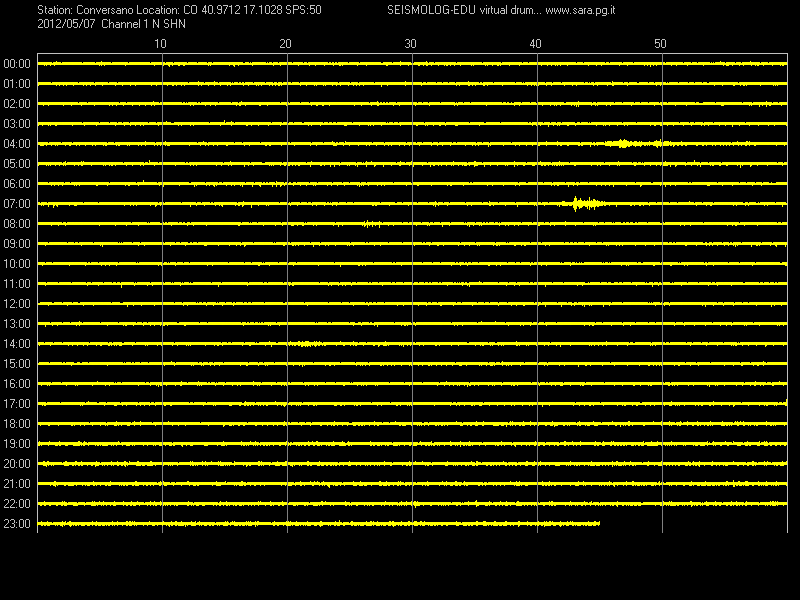Click the 14:00 hour label
The image size is (800, 600).
click(17, 344)
